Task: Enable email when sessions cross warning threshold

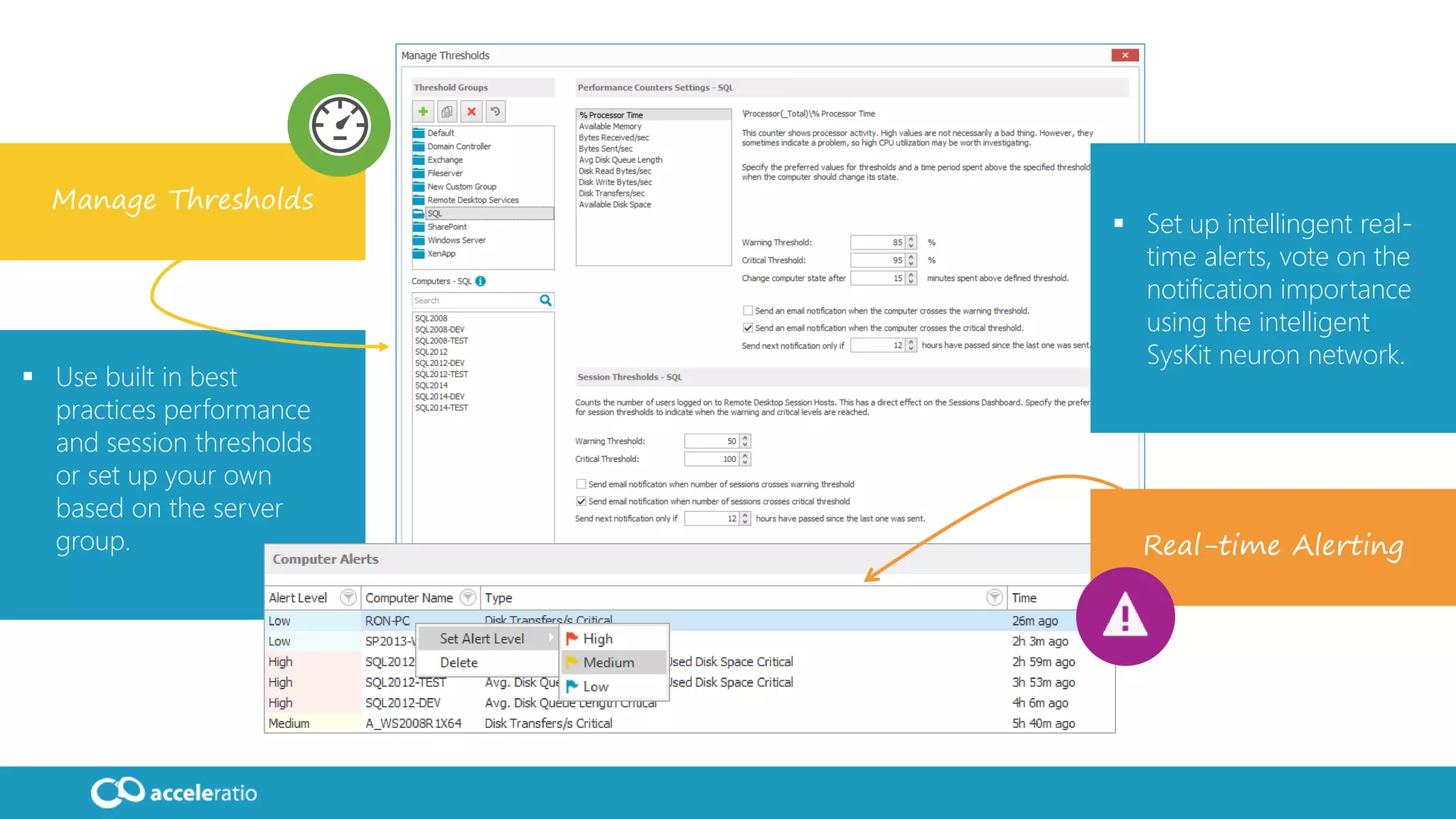Action: coord(581,484)
